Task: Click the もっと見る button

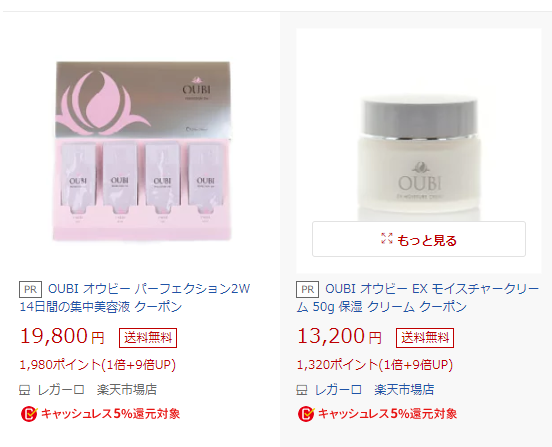Action: coord(419,239)
